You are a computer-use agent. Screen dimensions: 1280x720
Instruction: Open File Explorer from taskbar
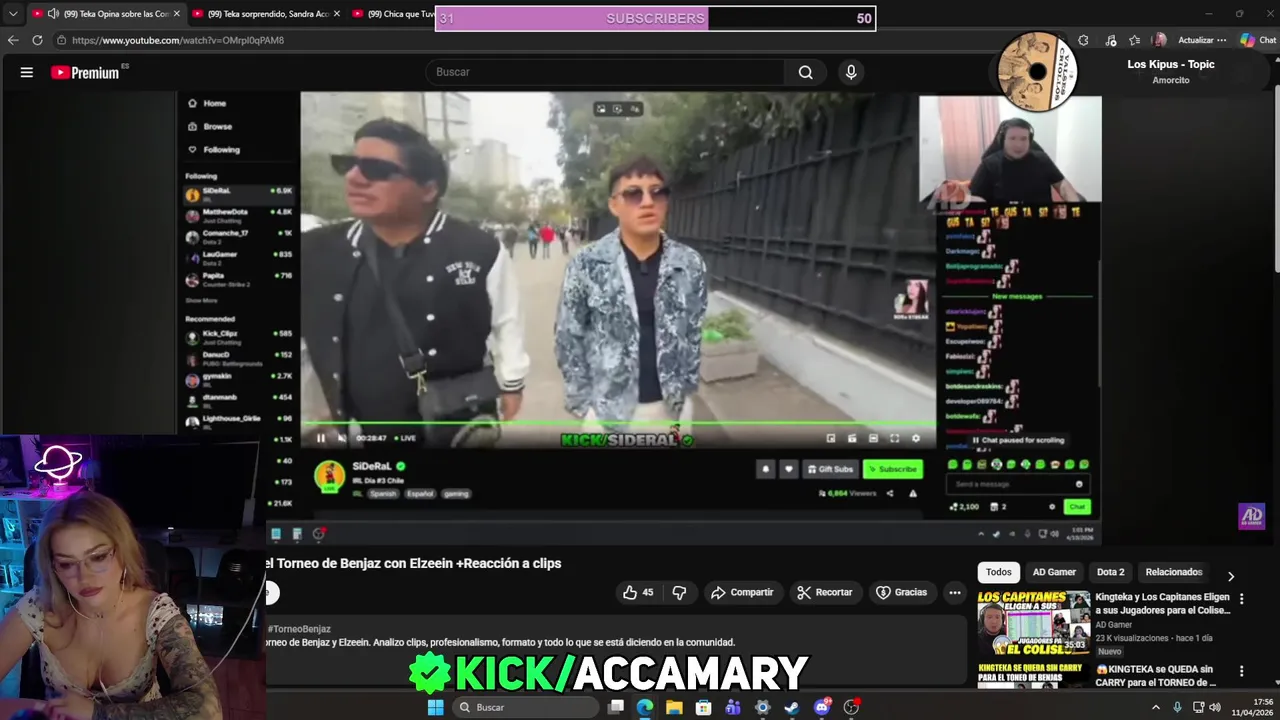click(674, 707)
